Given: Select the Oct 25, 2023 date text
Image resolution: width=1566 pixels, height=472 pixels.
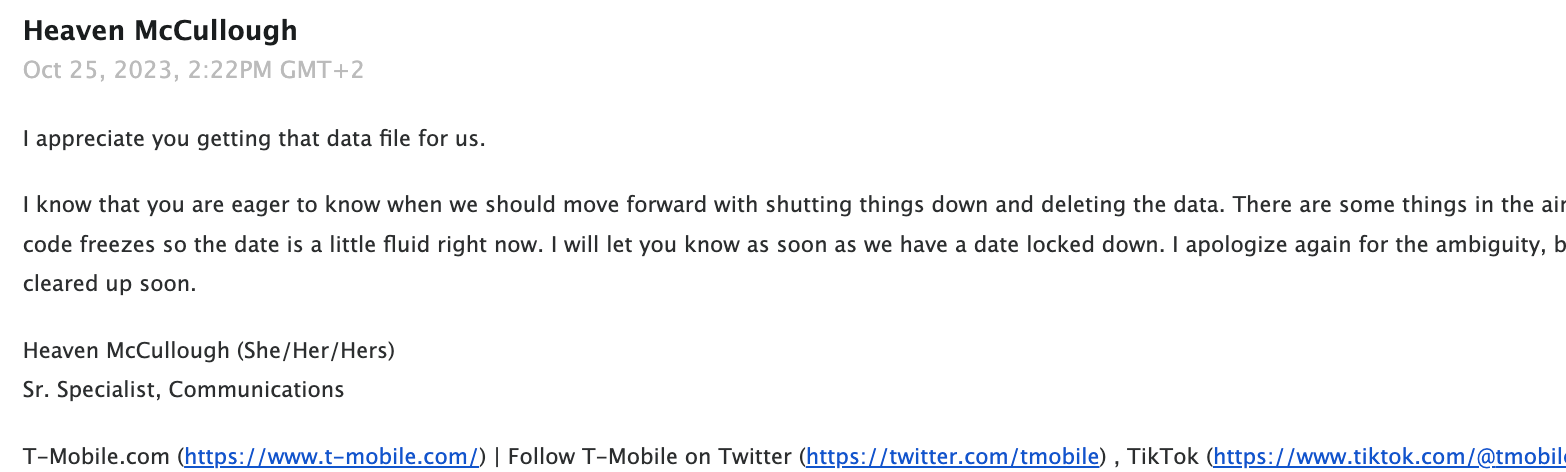Looking at the screenshot, I should tap(100, 71).
